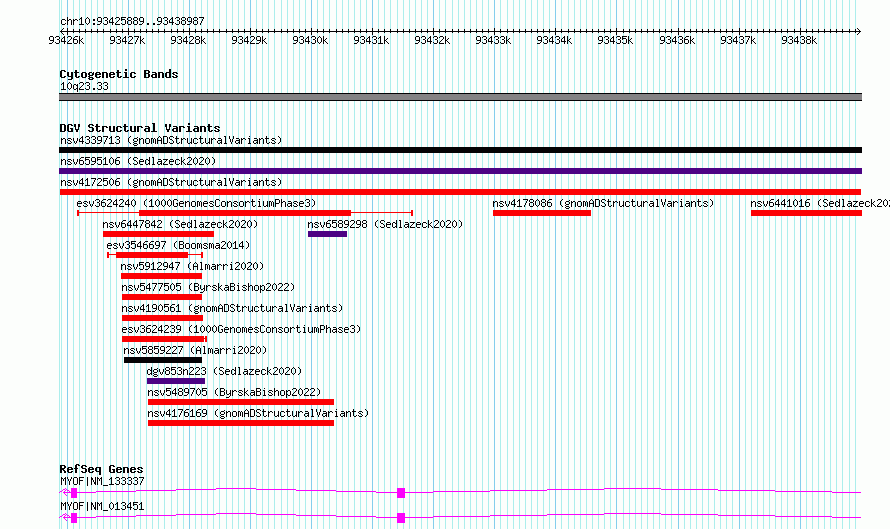Screen dimensions: 890x529
Task: Select the 10q23.33 cytogenetic band label
Action: click(x=84, y=86)
